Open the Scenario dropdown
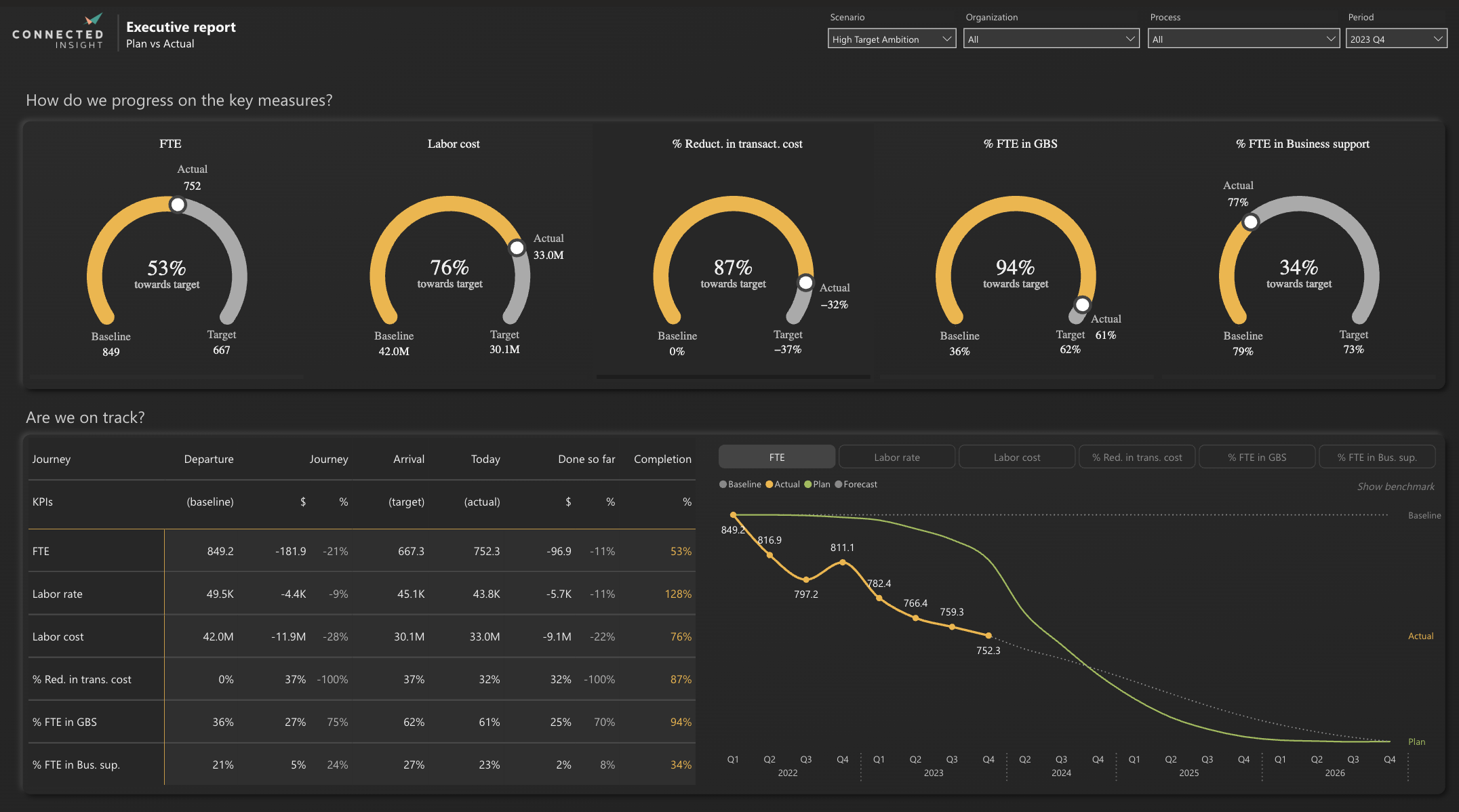The width and height of the screenshot is (1459, 812). pos(892,39)
